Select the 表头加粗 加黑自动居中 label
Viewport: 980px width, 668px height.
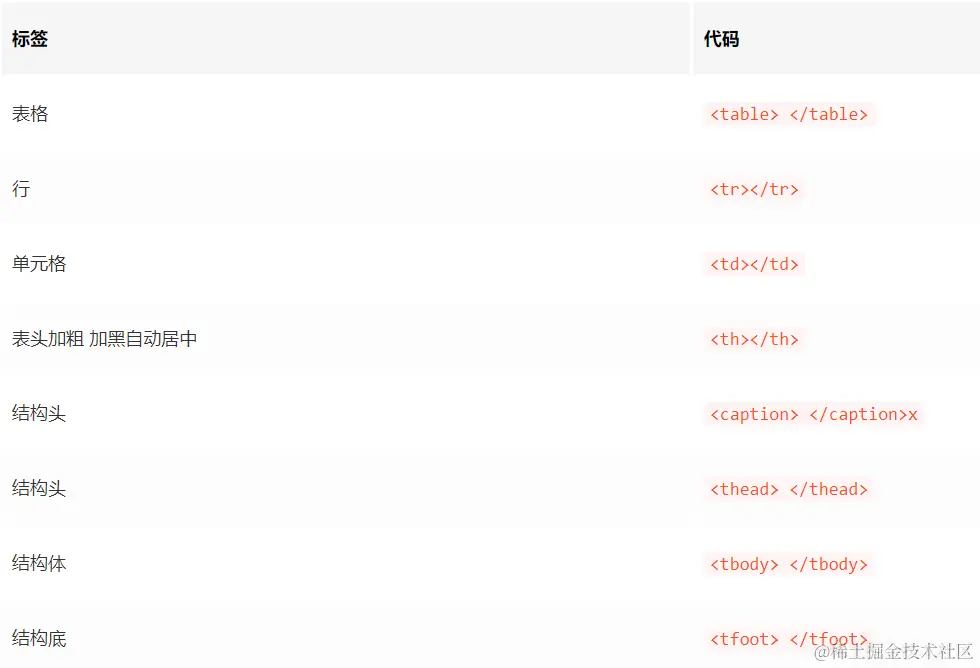click(x=104, y=339)
